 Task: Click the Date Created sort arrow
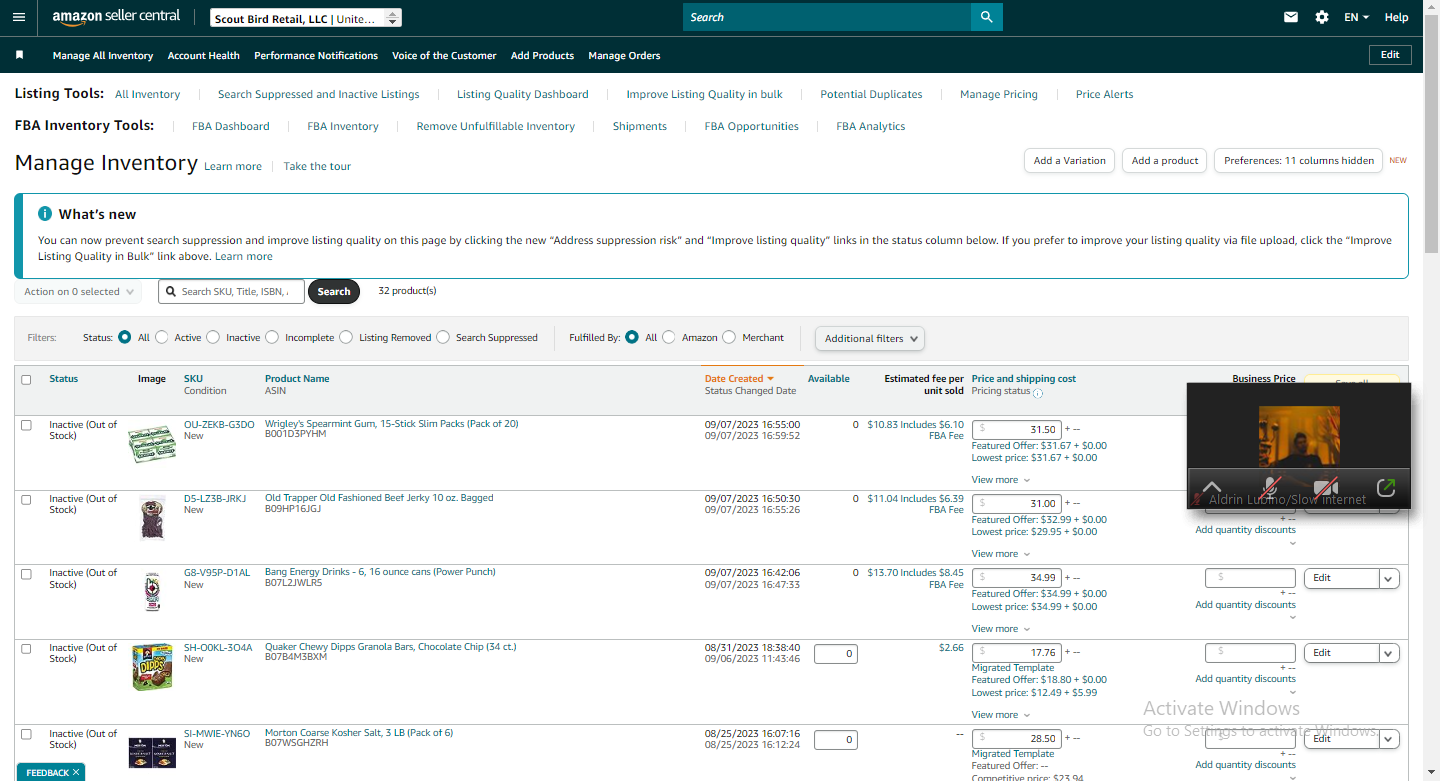point(770,379)
